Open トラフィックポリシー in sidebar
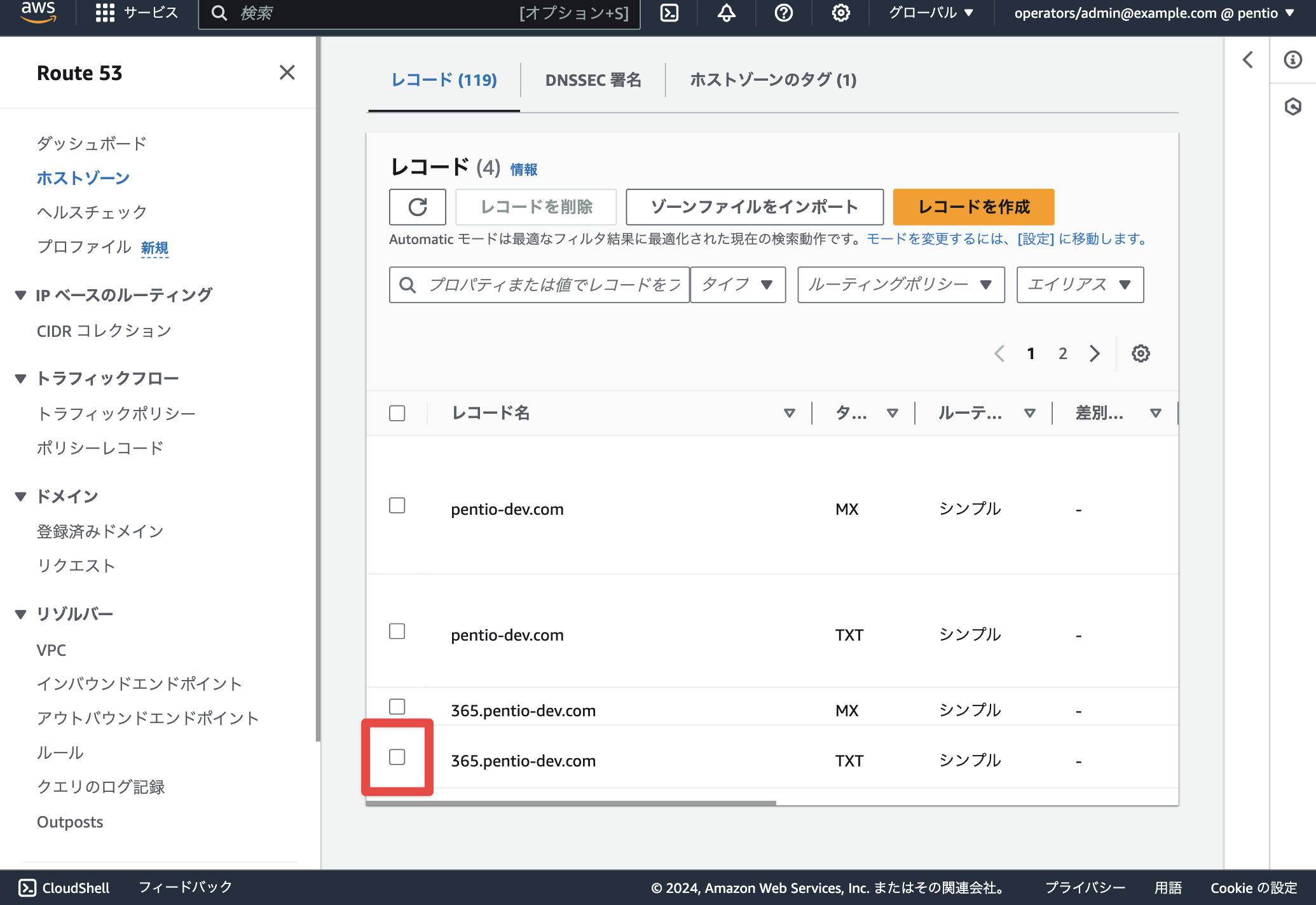 (x=116, y=414)
